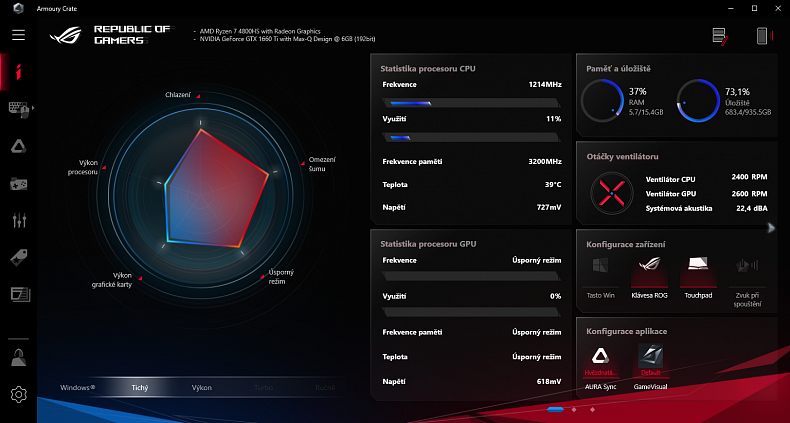Select the Tichý silent mode
The width and height of the screenshot is (790, 423).
tap(140, 388)
